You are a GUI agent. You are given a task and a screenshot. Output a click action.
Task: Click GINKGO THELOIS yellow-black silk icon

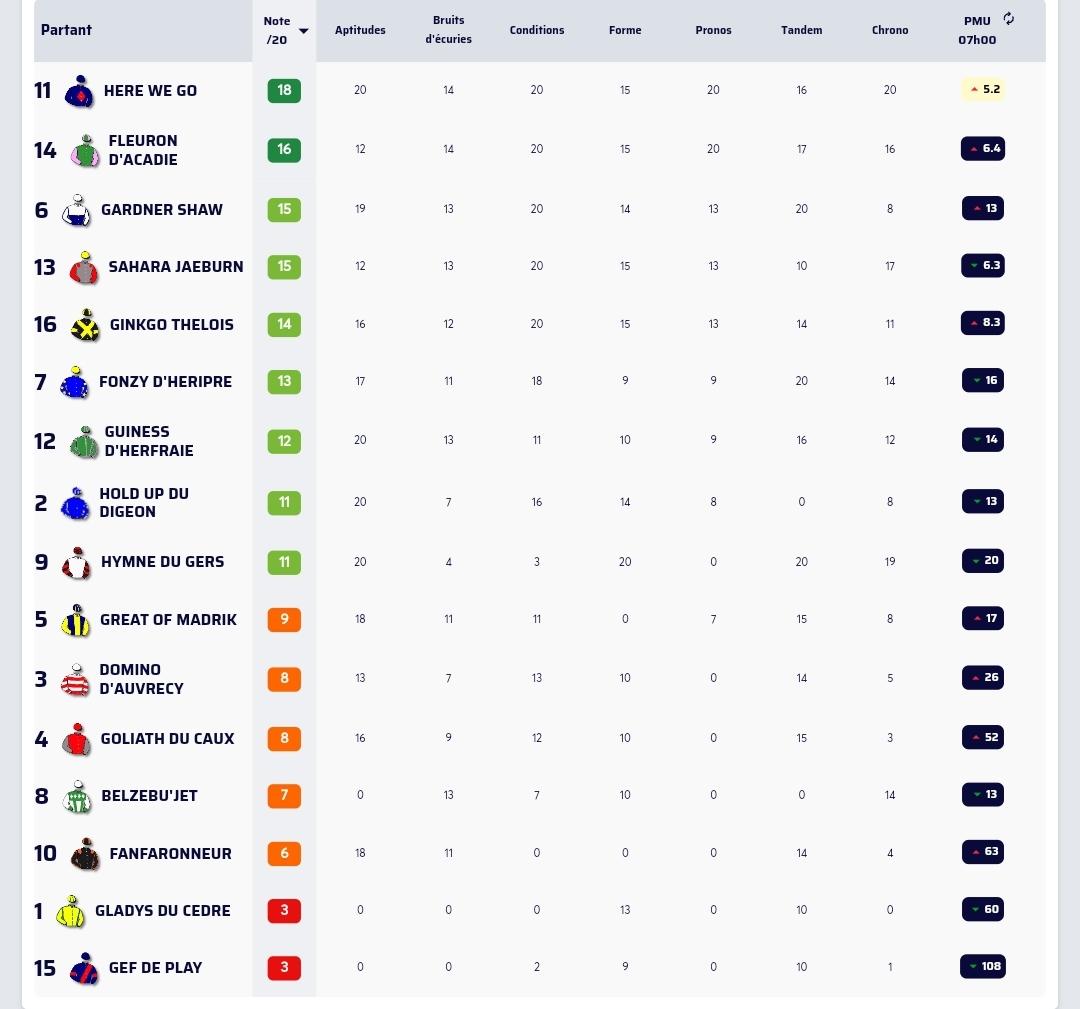pyautogui.click(x=85, y=325)
